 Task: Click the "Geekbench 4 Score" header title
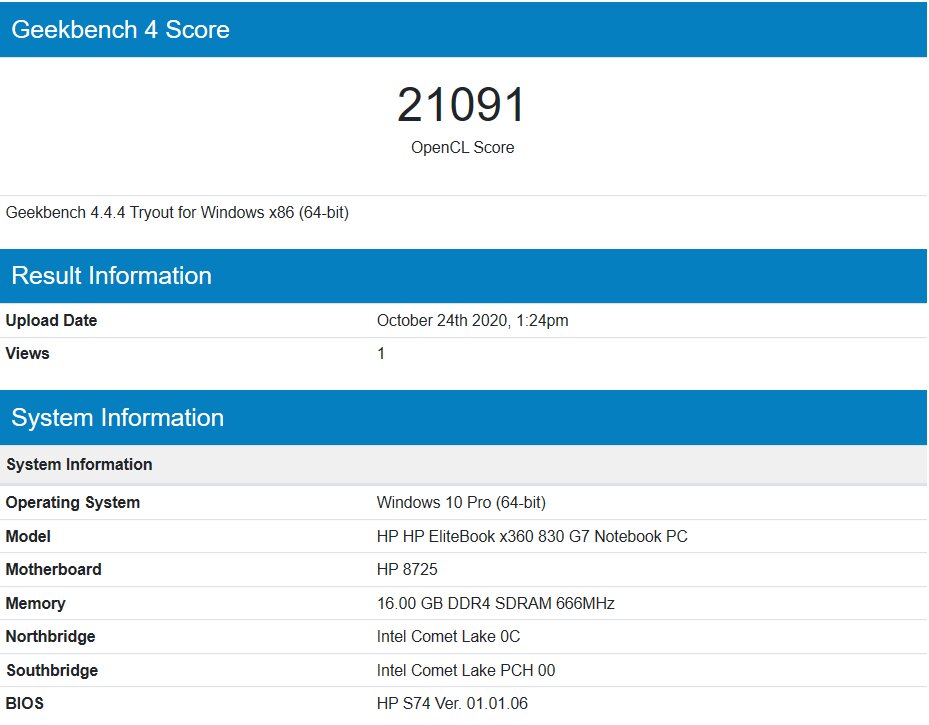click(x=120, y=30)
